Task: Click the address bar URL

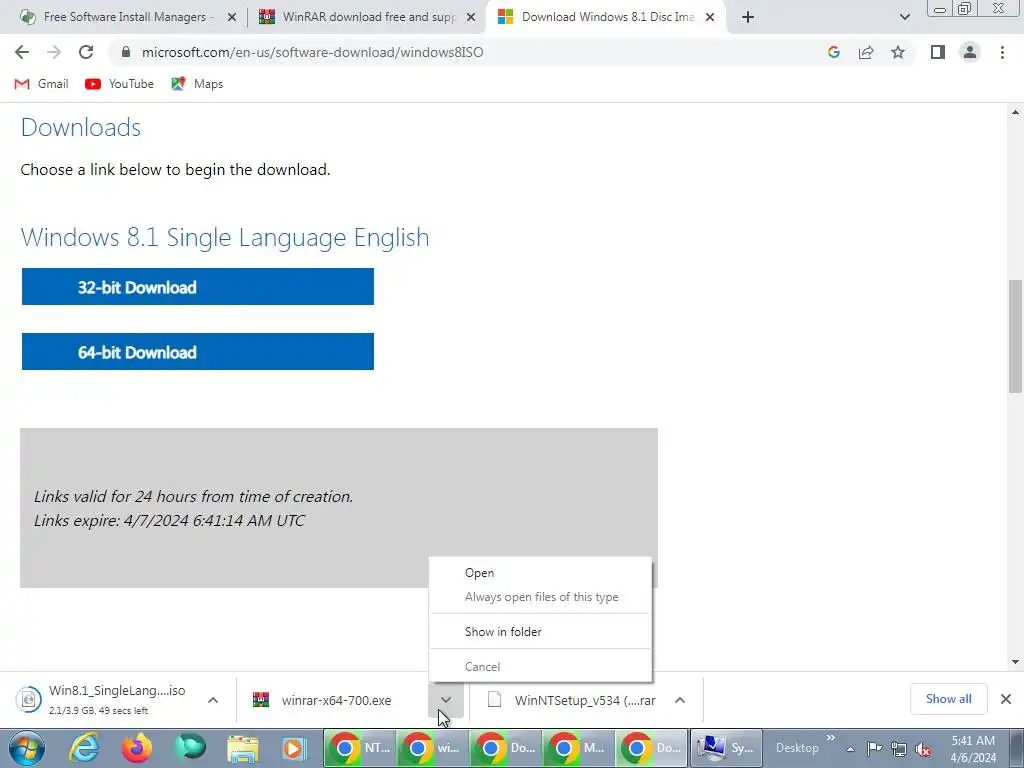Action: 313,52
